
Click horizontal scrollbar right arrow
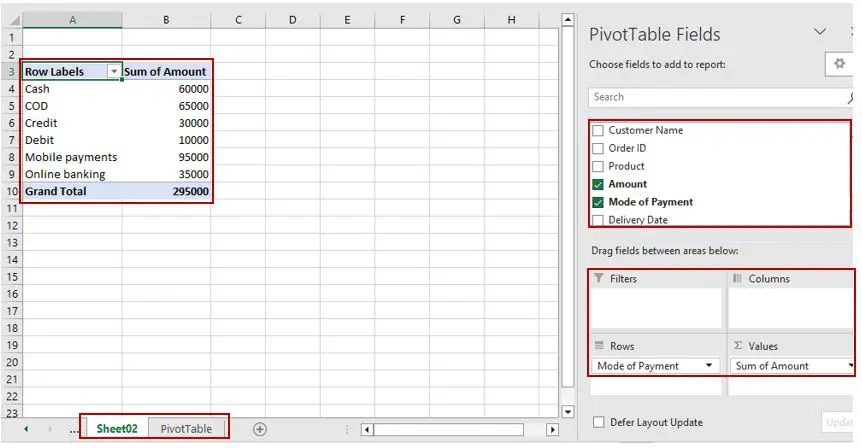tap(552, 429)
